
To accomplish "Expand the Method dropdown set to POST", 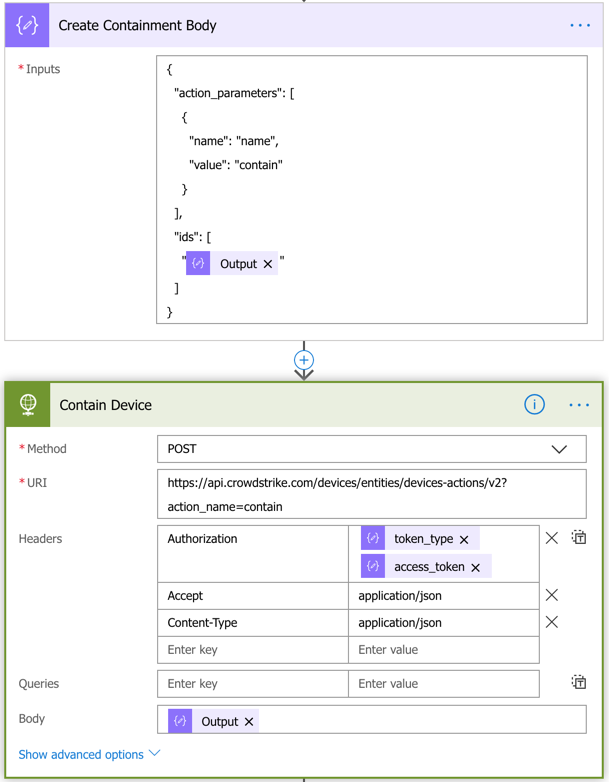I will 559,449.
